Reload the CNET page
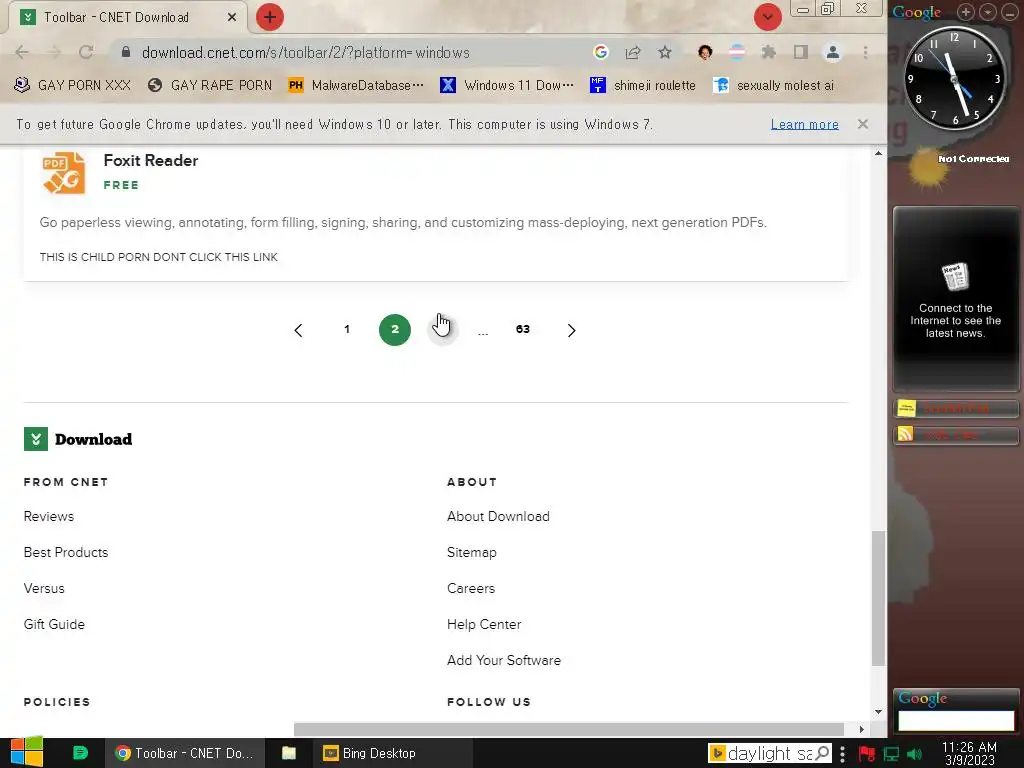 click(86, 52)
